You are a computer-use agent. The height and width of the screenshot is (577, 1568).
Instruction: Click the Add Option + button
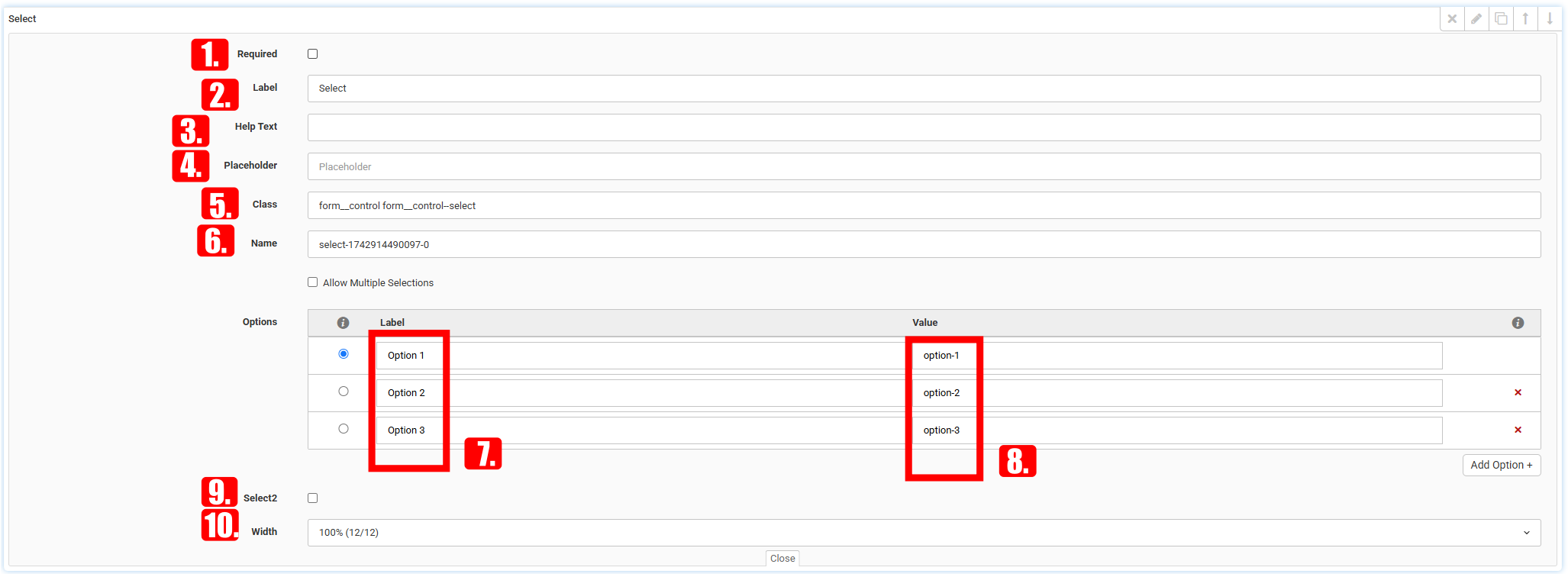click(x=1501, y=465)
